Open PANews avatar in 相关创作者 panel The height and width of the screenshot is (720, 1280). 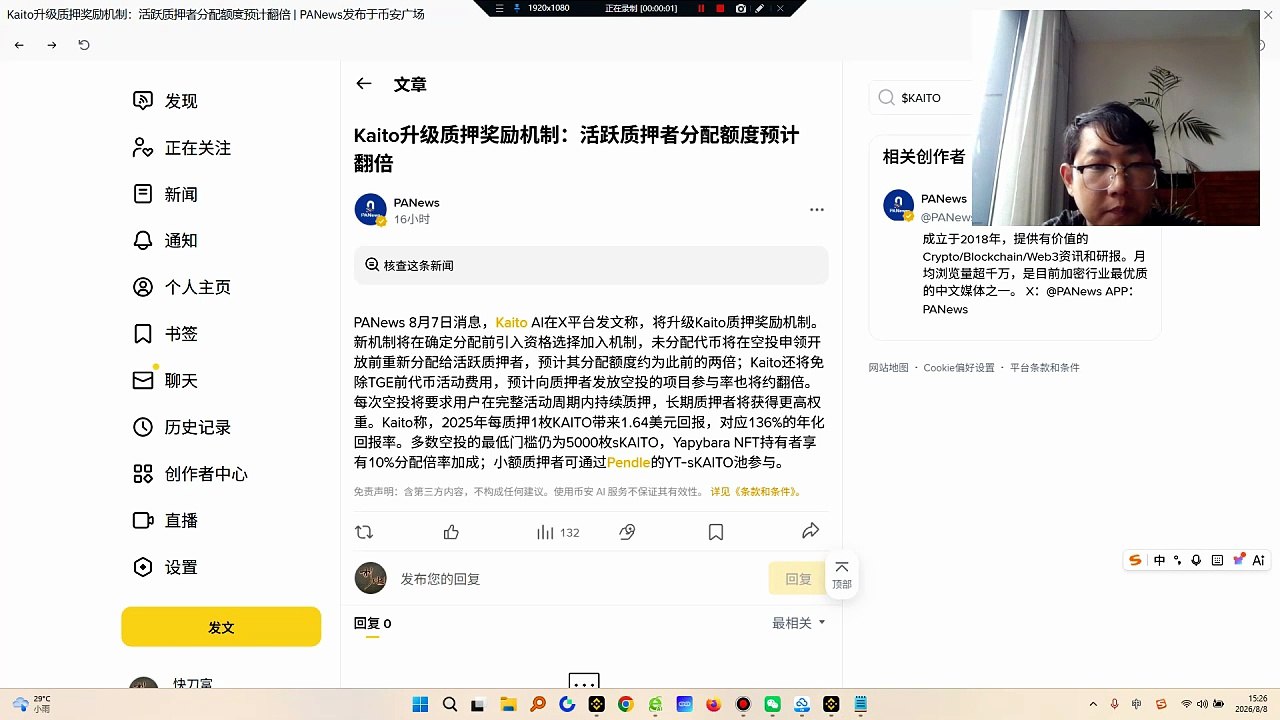[898, 205]
